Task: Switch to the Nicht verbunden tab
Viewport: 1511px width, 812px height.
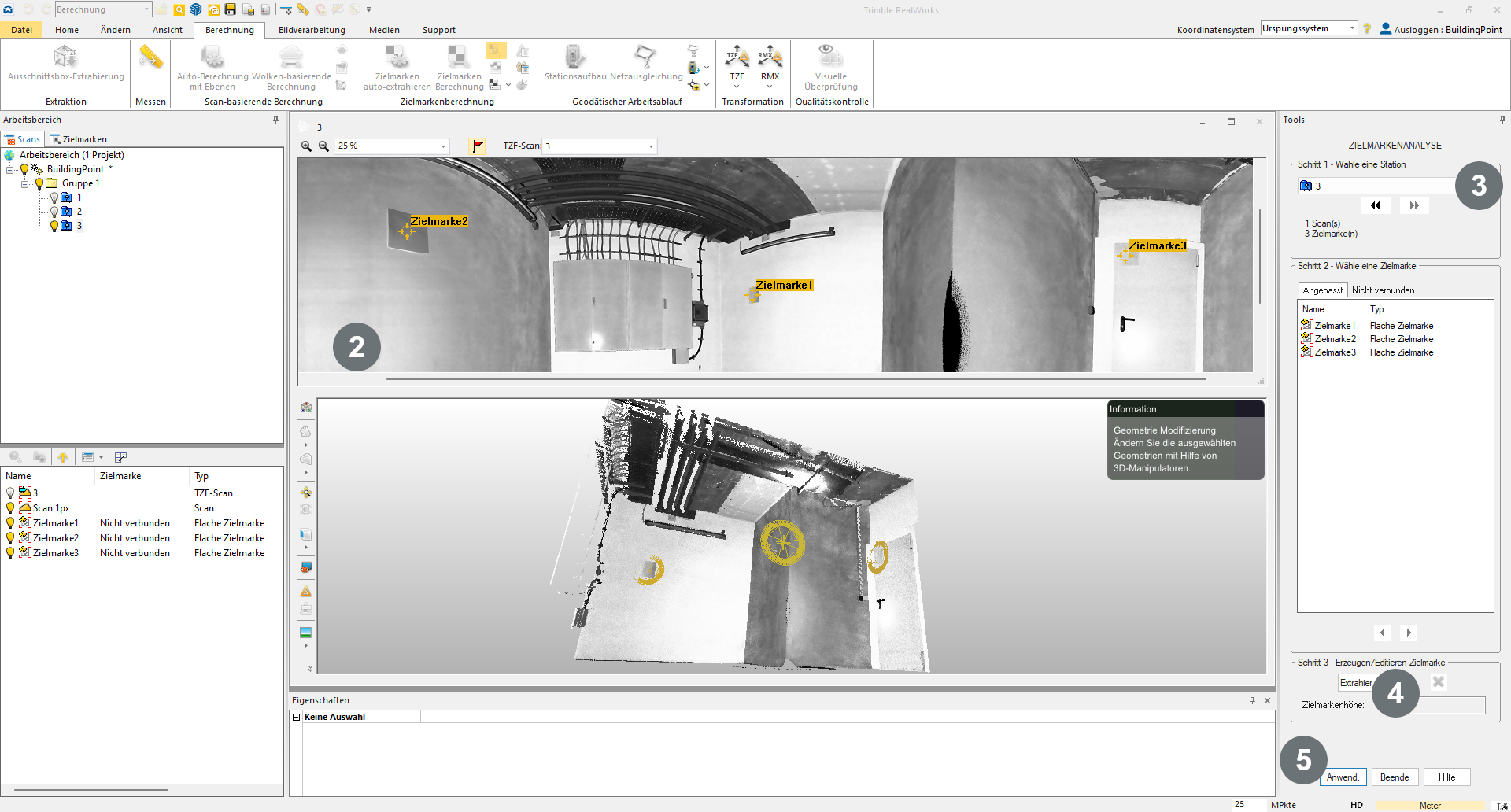Action: tap(1383, 290)
